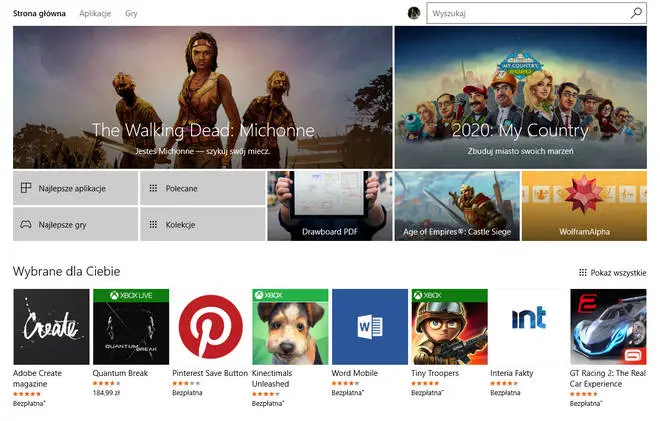Click the Najlepsze aplikacje tiles icon
Screen dimensions: 660x421
pyautogui.click(x=26, y=188)
